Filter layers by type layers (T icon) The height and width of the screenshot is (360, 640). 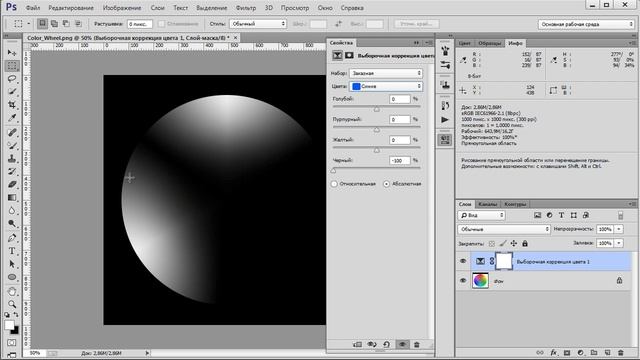coord(562,215)
